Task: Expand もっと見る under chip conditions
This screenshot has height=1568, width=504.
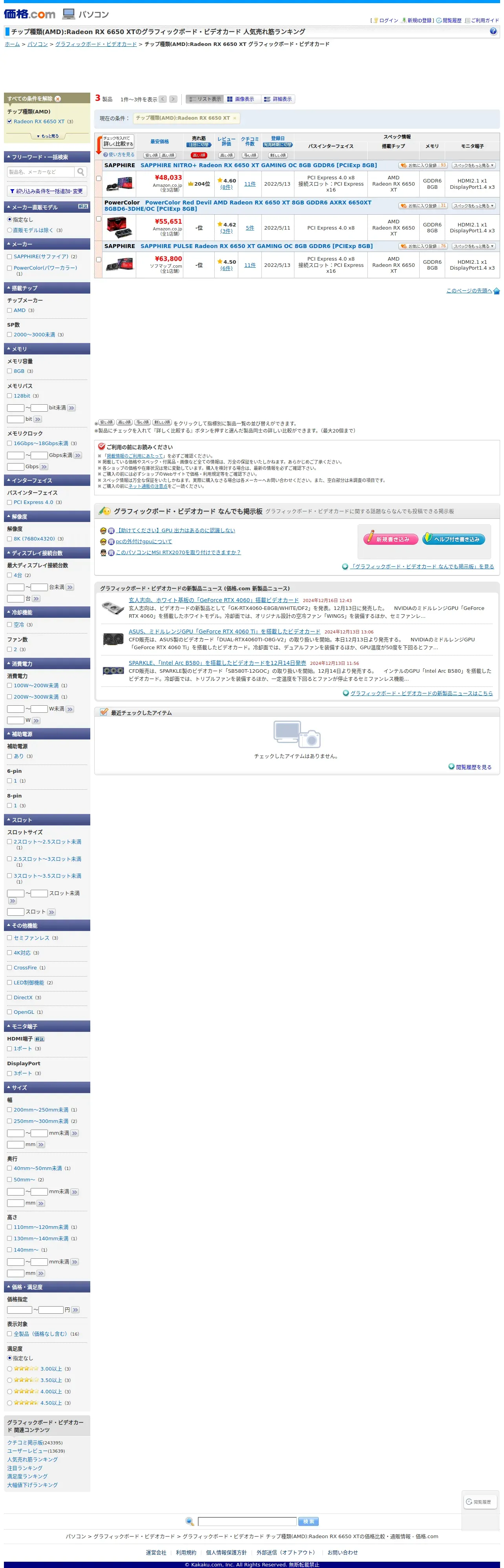Action: pyautogui.click(x=47, y=136)
